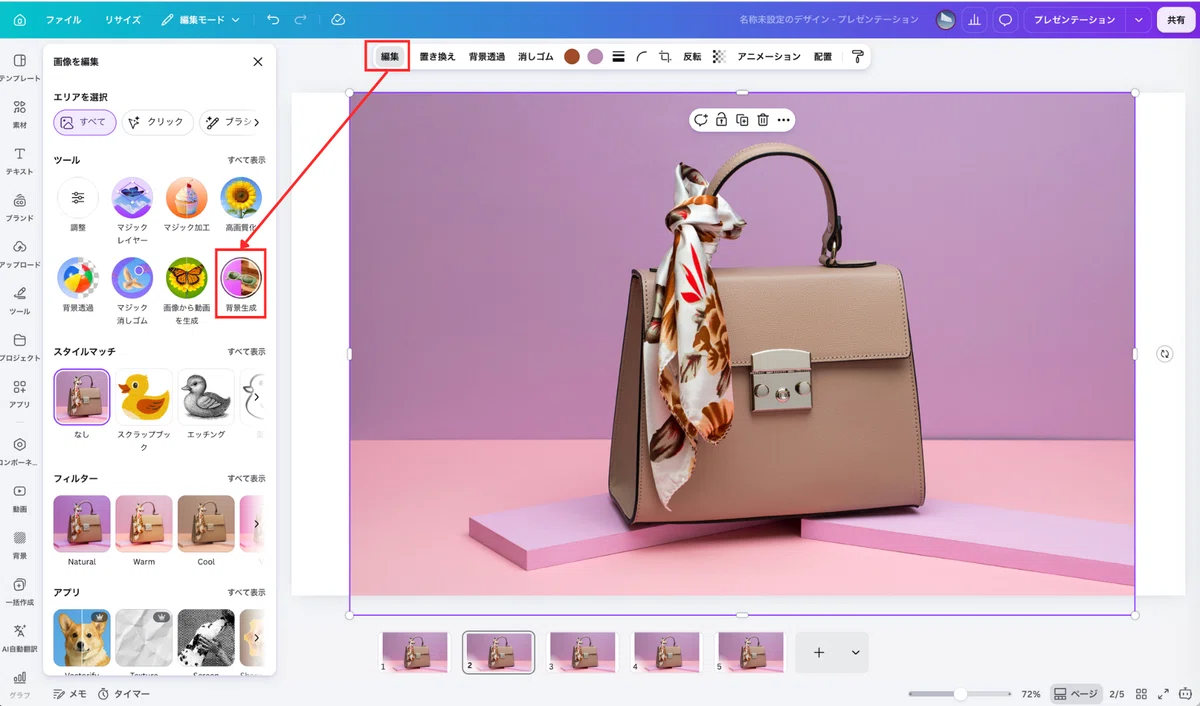Open the アップロード sidebar panel
Screen dimensions: 1200x706
coord(19,253)
